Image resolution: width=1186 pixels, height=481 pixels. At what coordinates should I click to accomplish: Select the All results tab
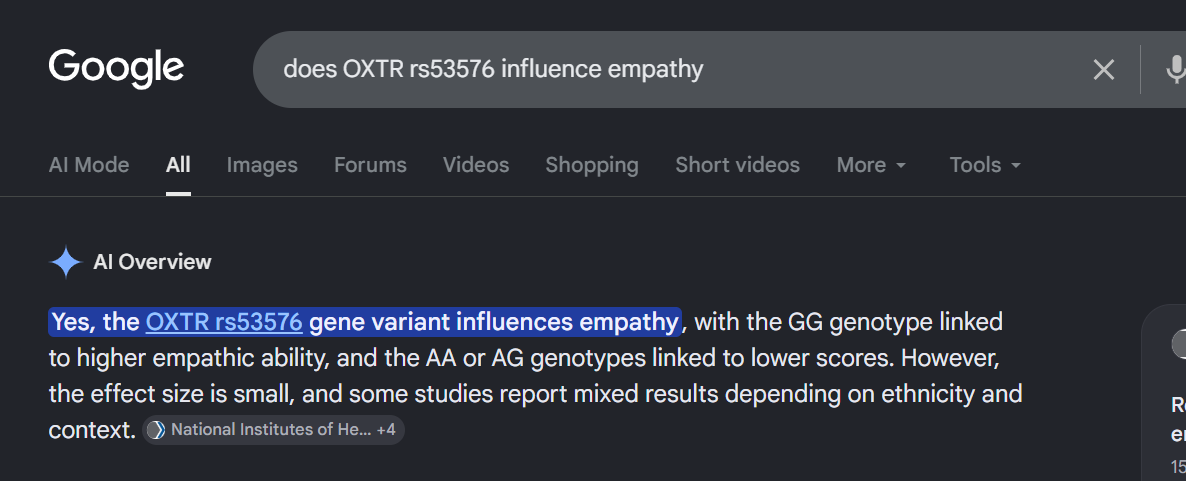[179, 165]
